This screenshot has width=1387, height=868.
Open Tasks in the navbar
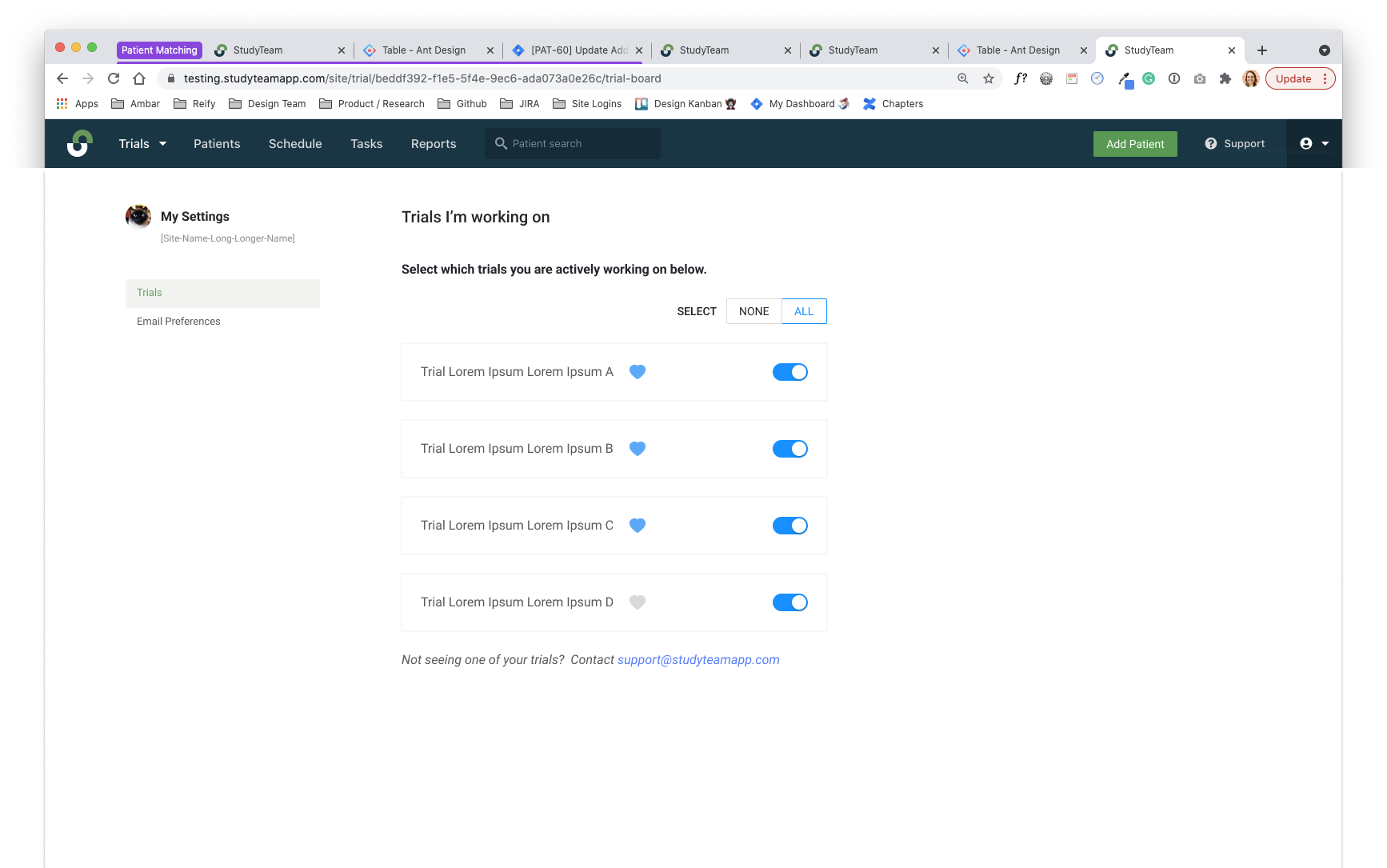coord(366,144)
